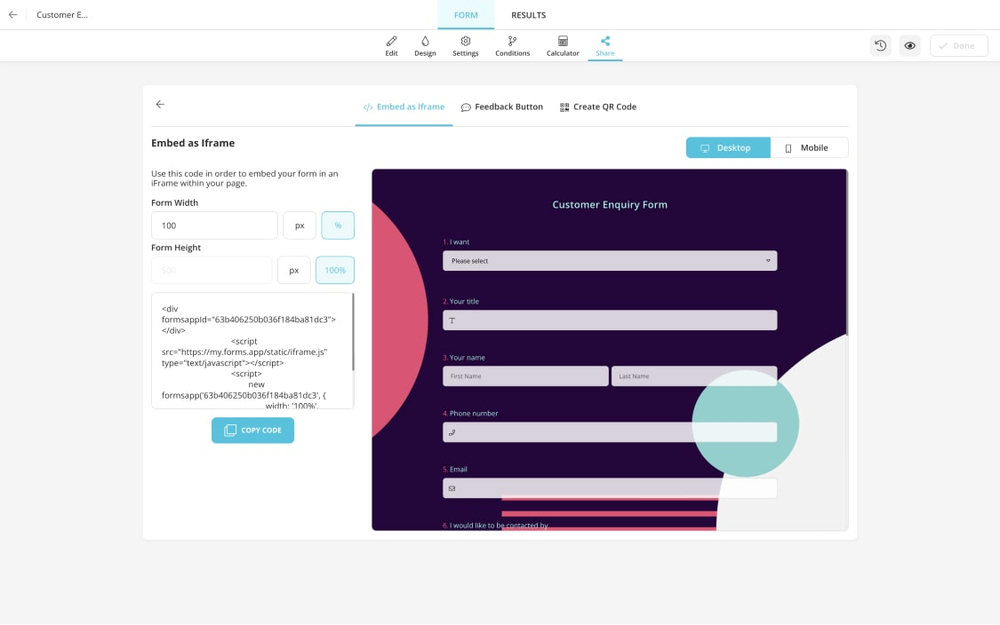Click the COPY CODE button
The image size is (1000, 625).
tap(253, 430)
